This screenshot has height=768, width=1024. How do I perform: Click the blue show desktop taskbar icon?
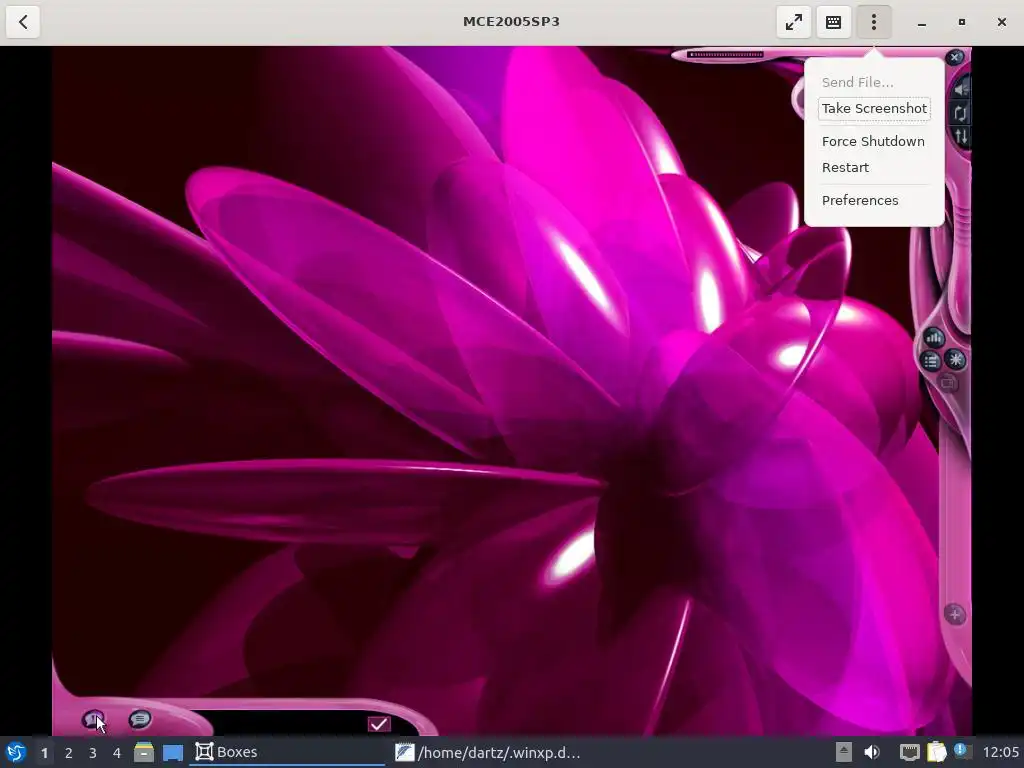pos(173,753)
